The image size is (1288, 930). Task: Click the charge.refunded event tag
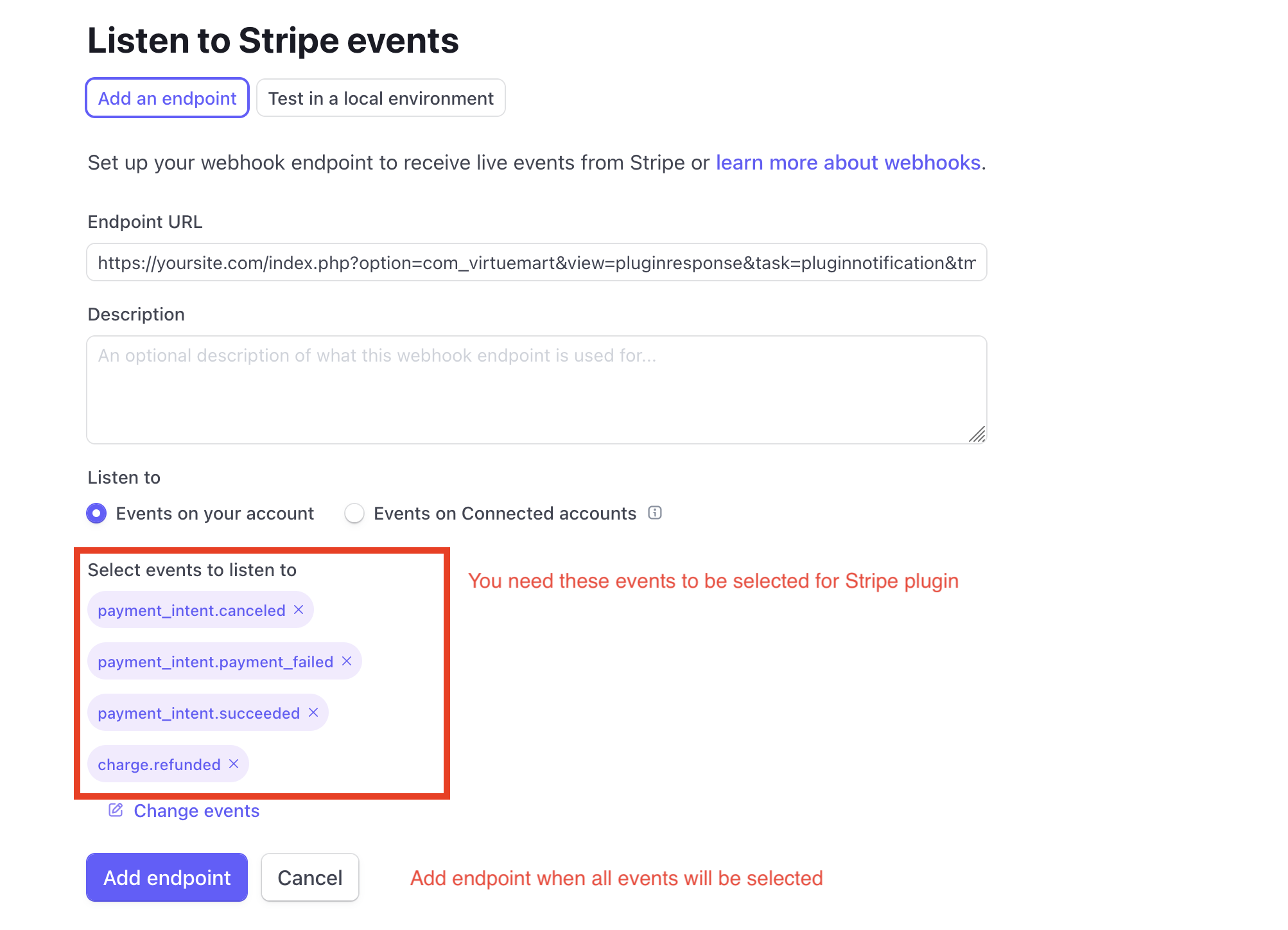click(x=158, y=764)
